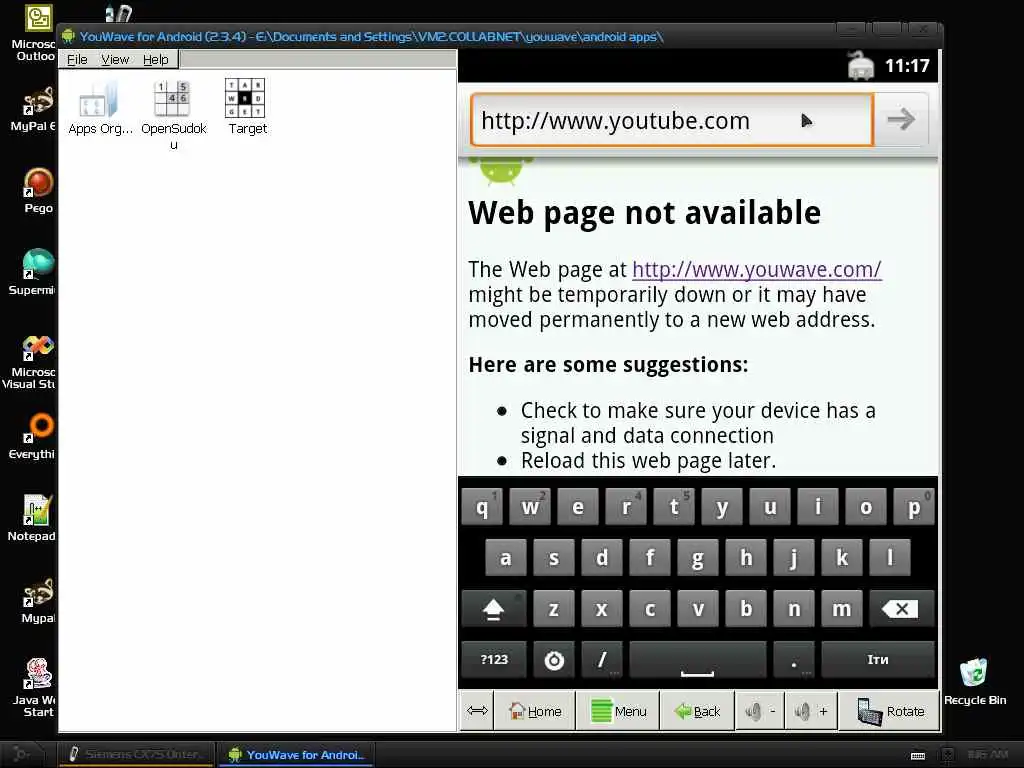Tap the q key
The height and width of the screenshot is (768, 1024).
tap(482, 507)
